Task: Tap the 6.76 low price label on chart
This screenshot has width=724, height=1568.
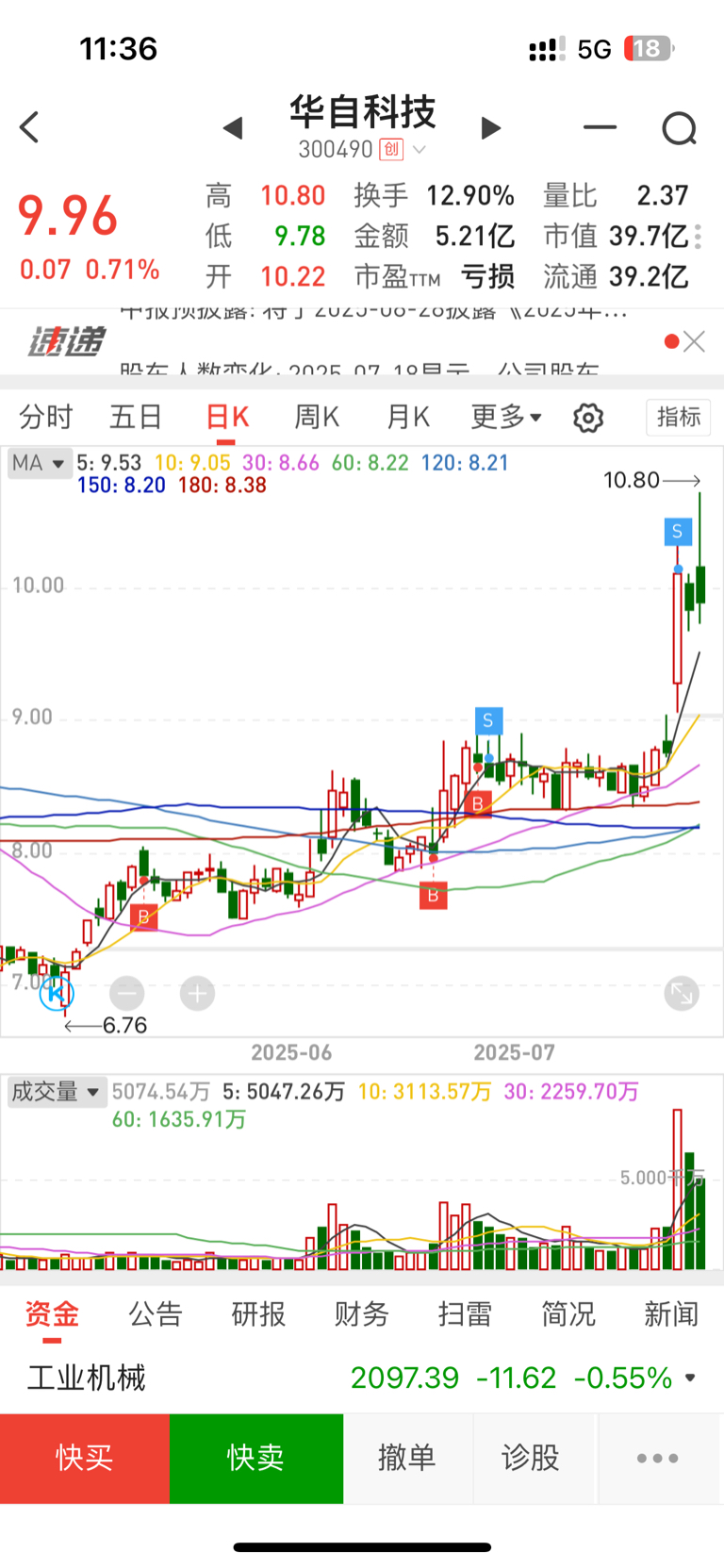Action: click(x=125, y=1026)
